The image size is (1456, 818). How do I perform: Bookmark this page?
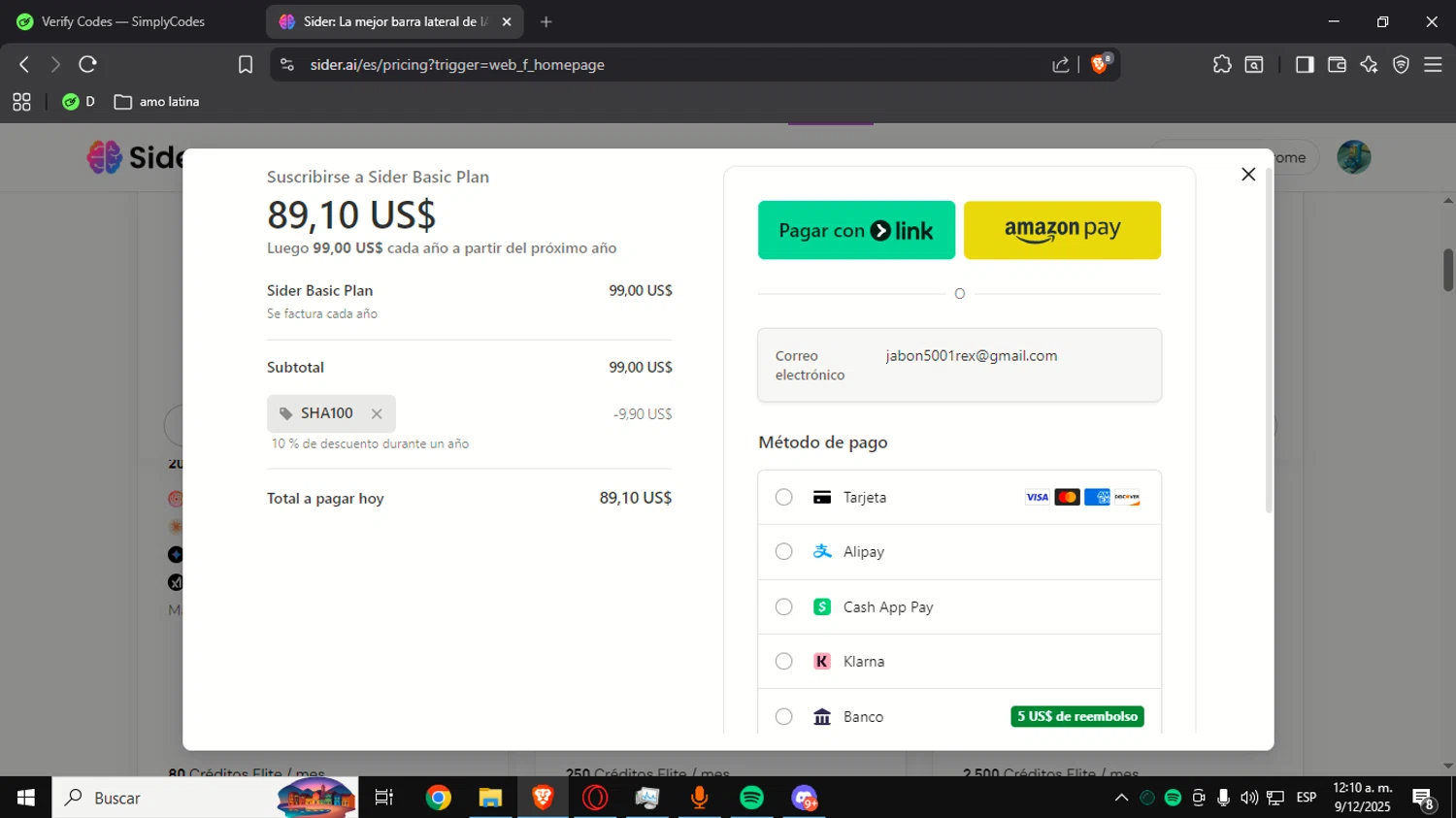coord(246,64)
